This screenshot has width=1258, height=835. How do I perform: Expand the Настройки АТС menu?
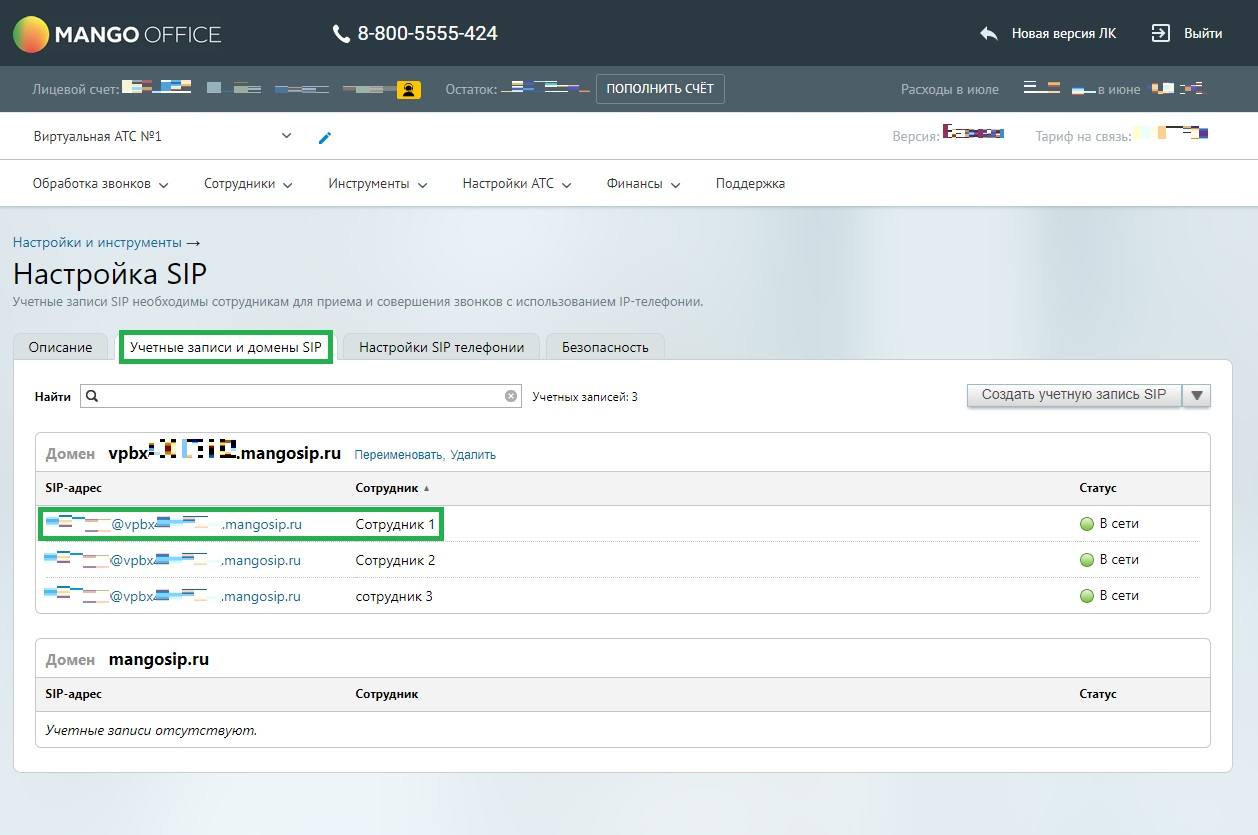pos(517,184)
